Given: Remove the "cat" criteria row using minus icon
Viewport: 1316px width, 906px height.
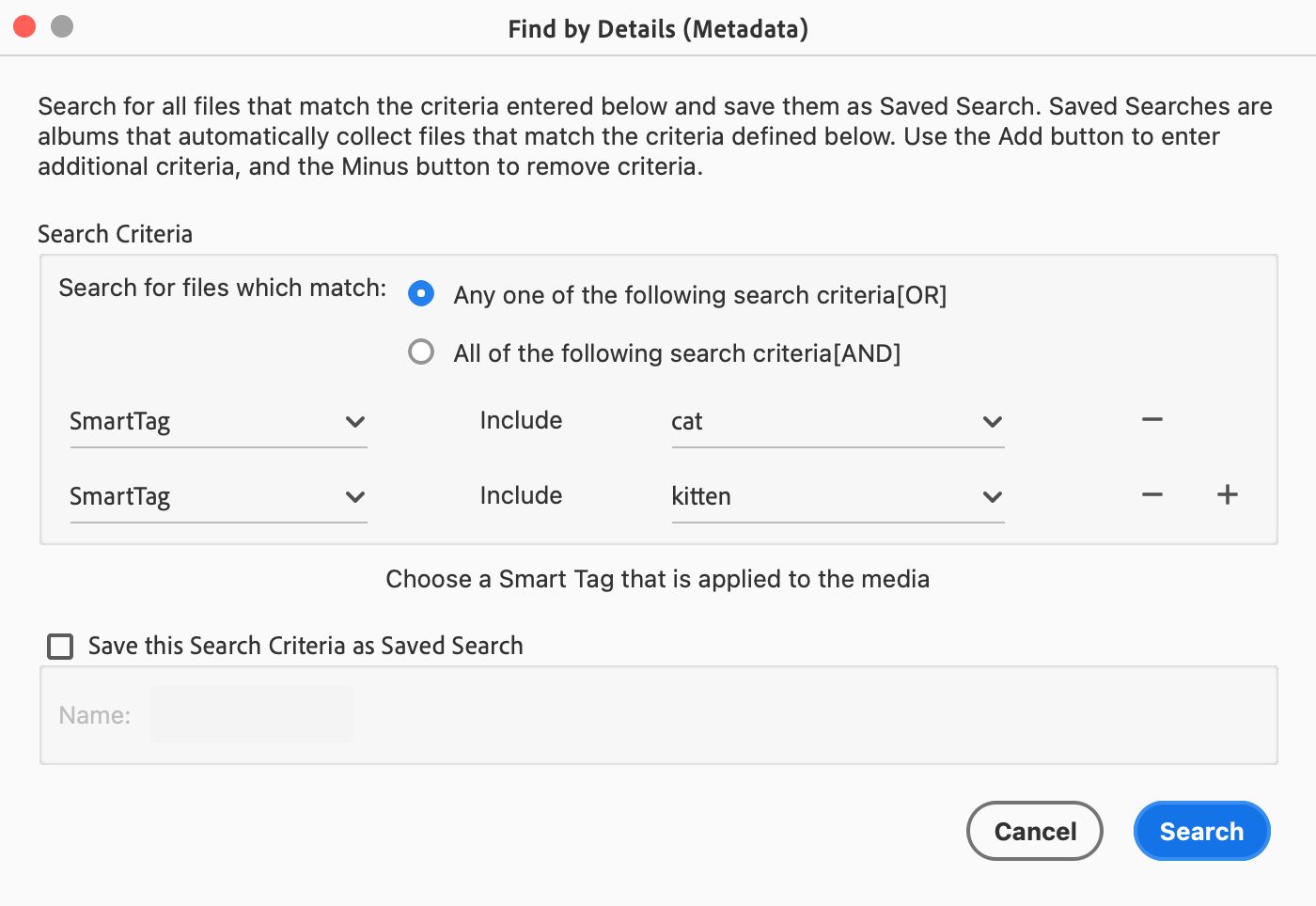Looking at the screenshot, I should click(x=1151, y=420).
